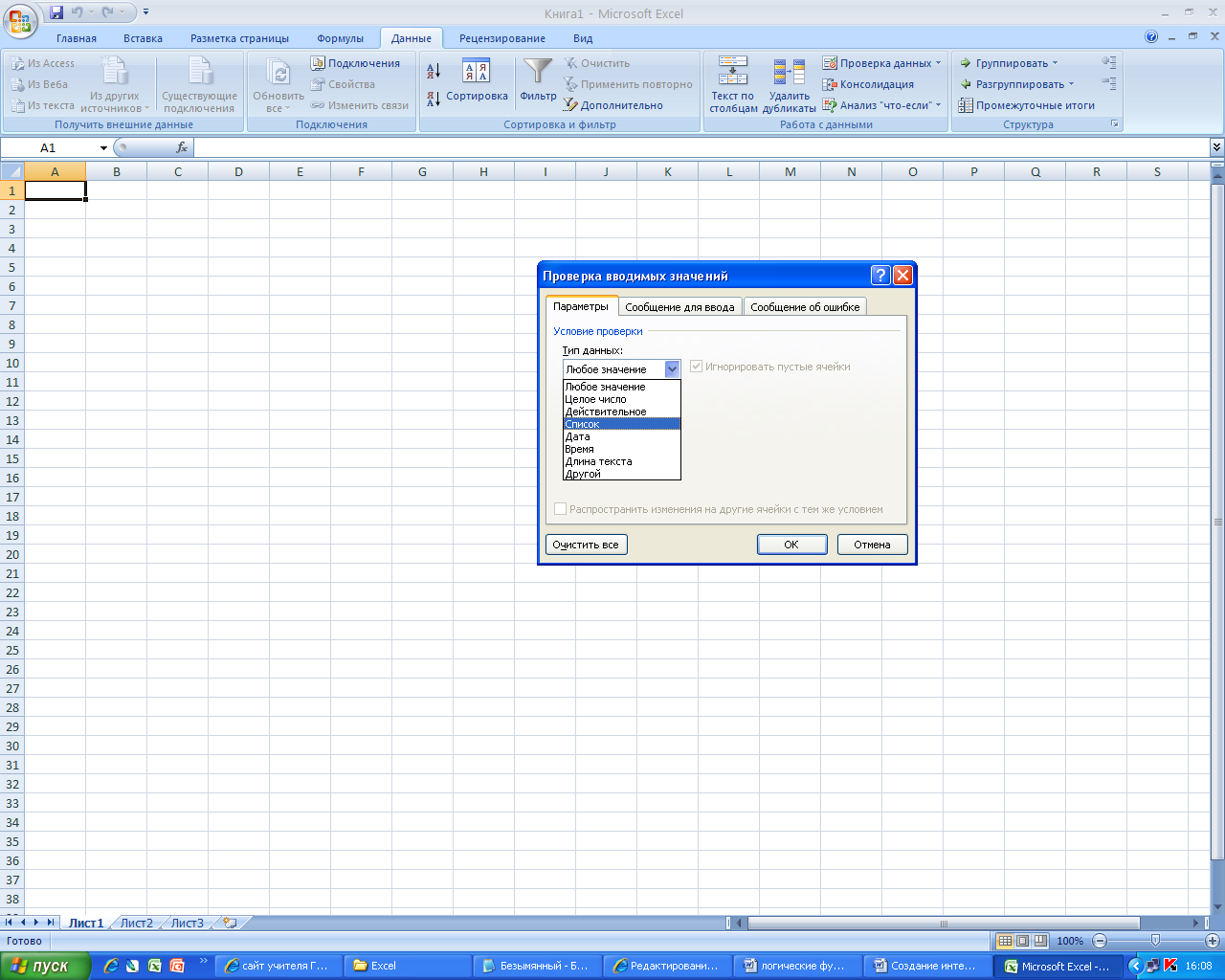This screenshot has width=1225, height=980.
Task: Click the insert new sheet tab icon
Action: (230, 923)
